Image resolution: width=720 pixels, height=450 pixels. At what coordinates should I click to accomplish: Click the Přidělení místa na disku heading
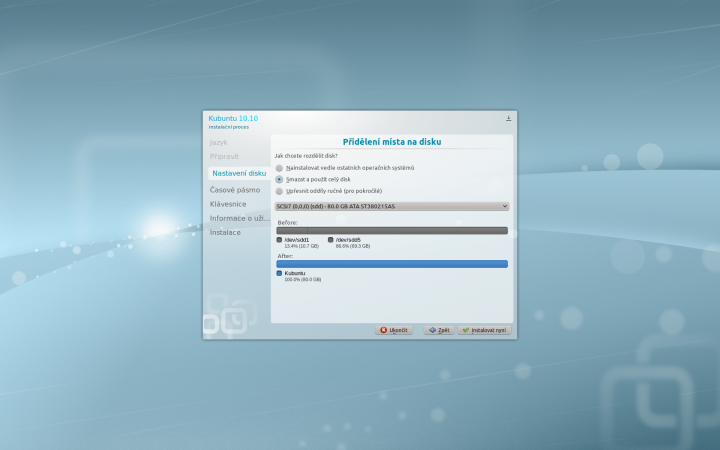392,142
